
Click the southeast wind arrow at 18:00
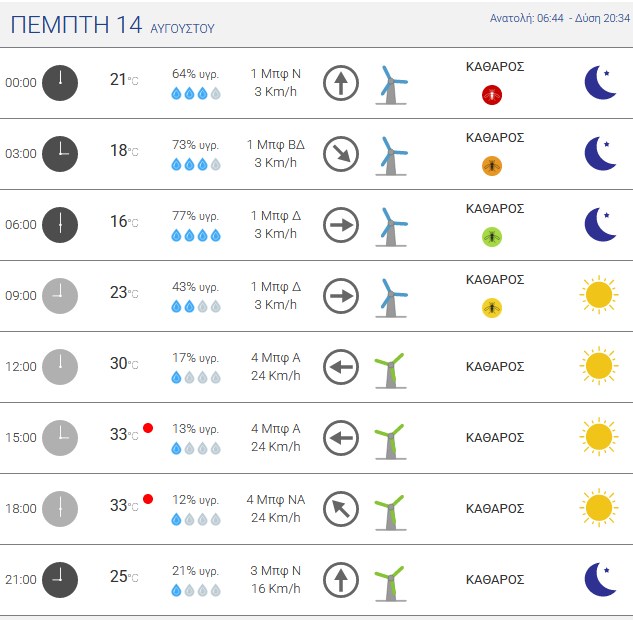[341, 509]
